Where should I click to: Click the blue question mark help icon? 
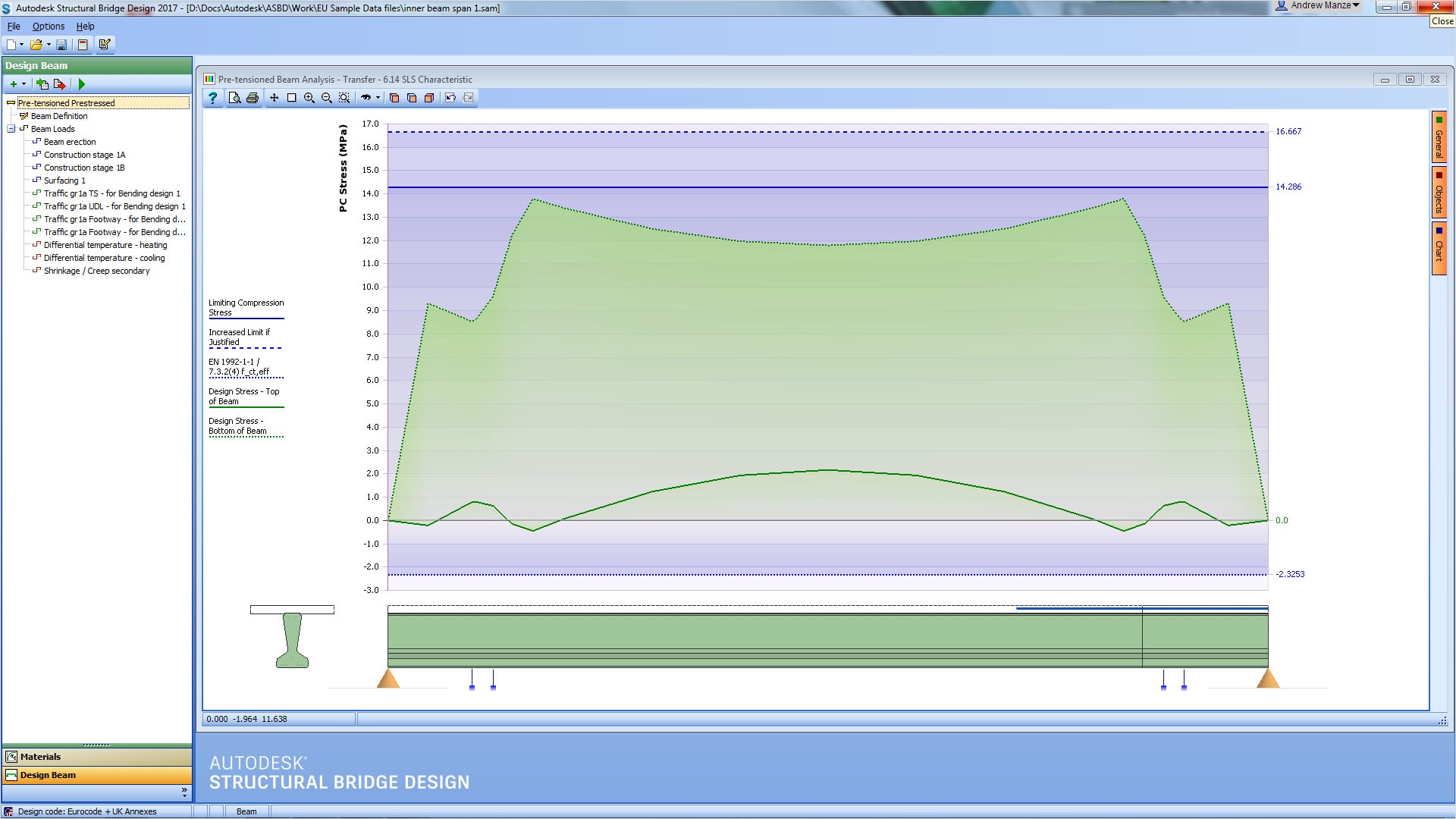[213, 98]
